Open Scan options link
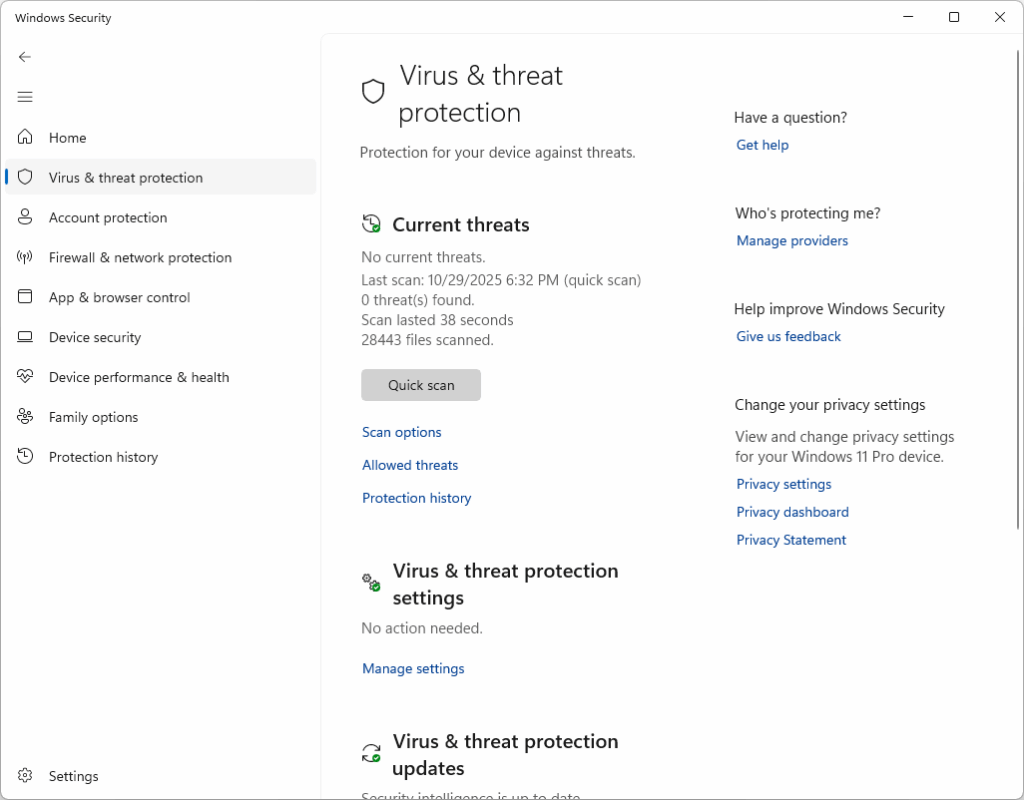 402,432
